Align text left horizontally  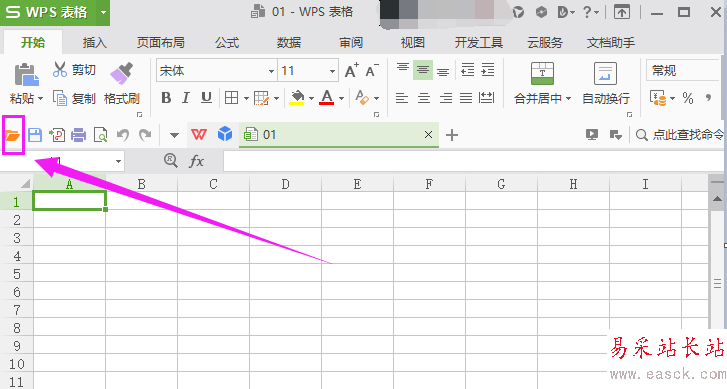tap(402, 98)
